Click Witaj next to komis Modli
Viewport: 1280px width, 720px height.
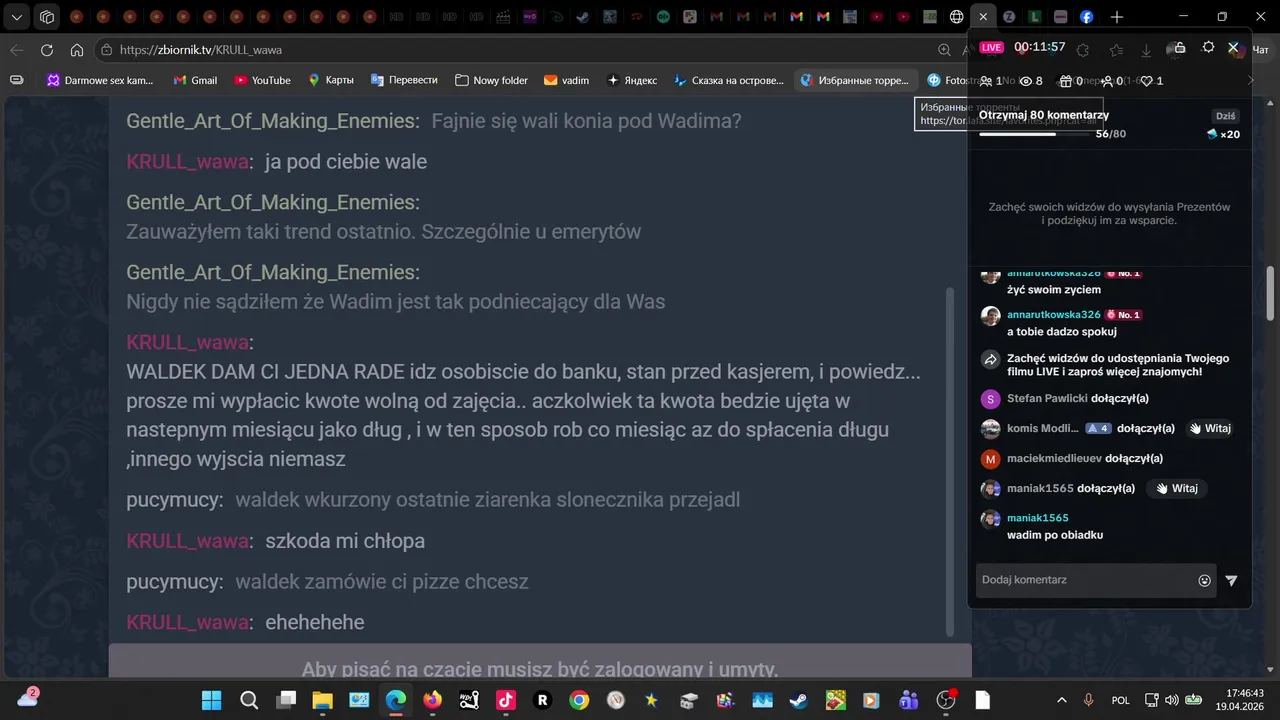pyautogui.click(x=1210, y=429)
